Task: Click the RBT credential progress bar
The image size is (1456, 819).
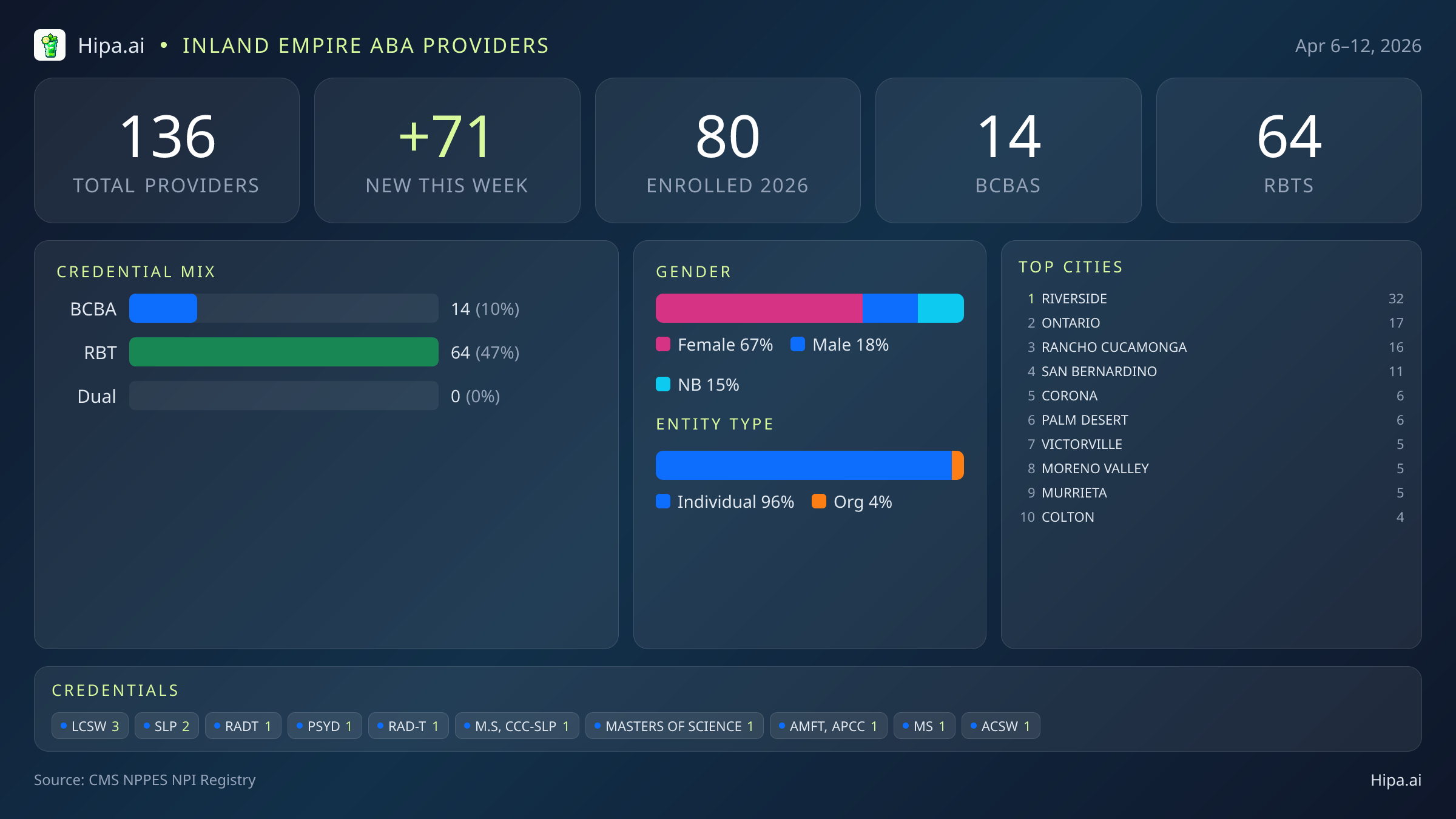Action: pyautogui.click(x=283, y=352)
